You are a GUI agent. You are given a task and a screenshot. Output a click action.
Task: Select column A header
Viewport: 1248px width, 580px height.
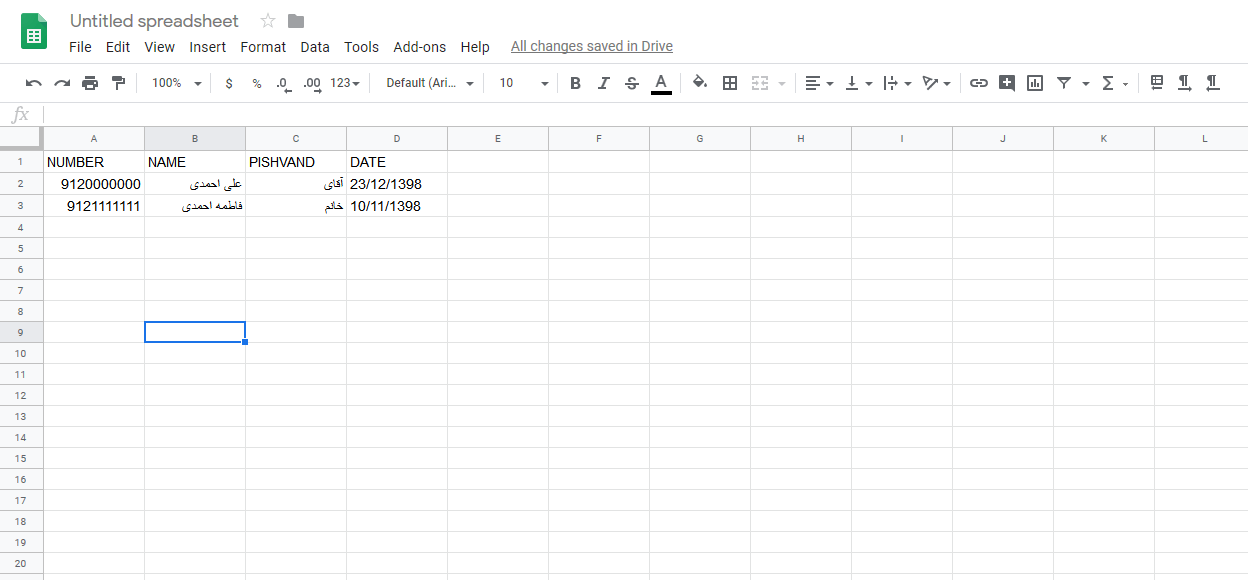94,139
